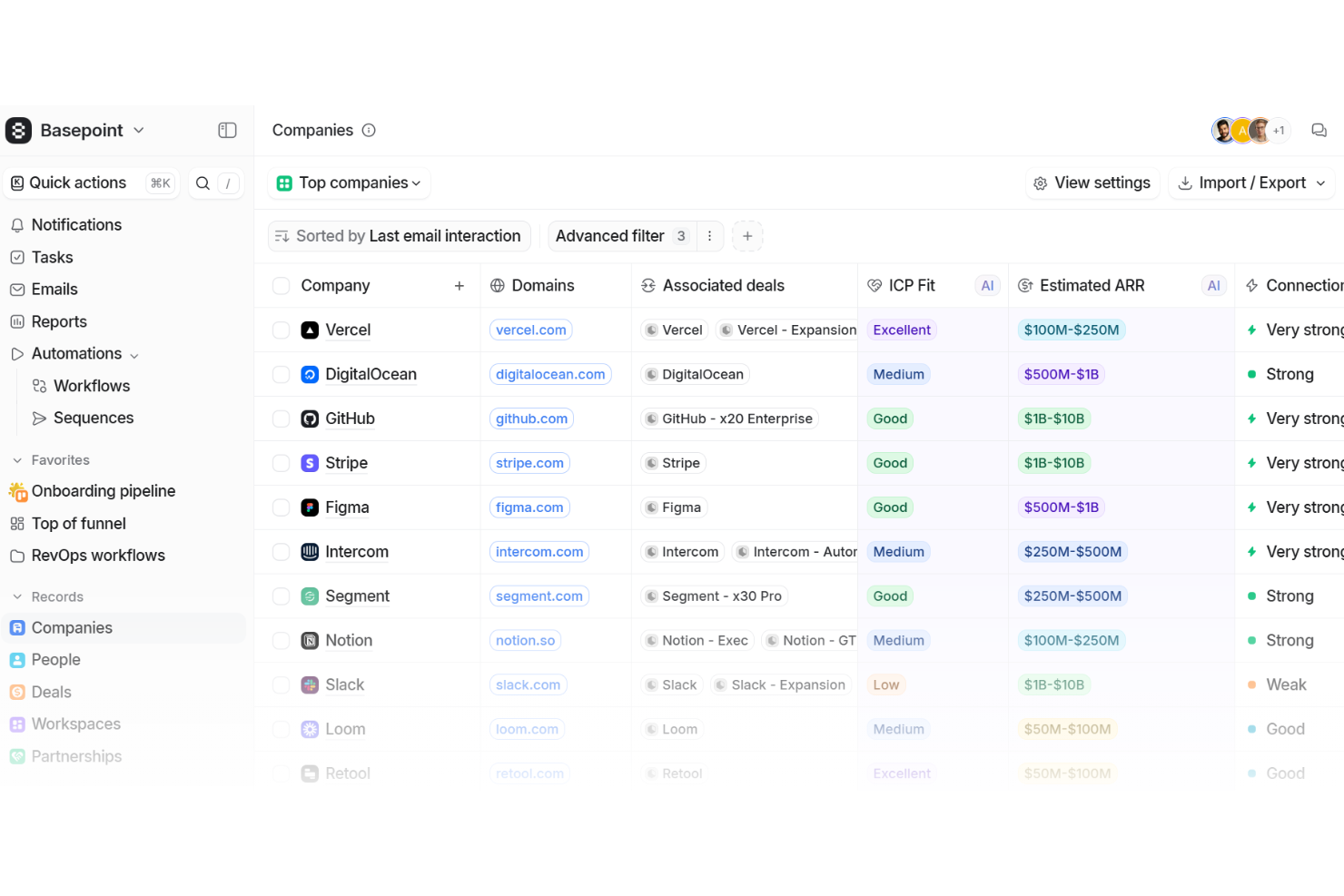Image resolution: width=1344 pixels, height=896 pixels.
Task: Click the search magnifier icon in the sidebar
Action: click(x=203, y=182)
